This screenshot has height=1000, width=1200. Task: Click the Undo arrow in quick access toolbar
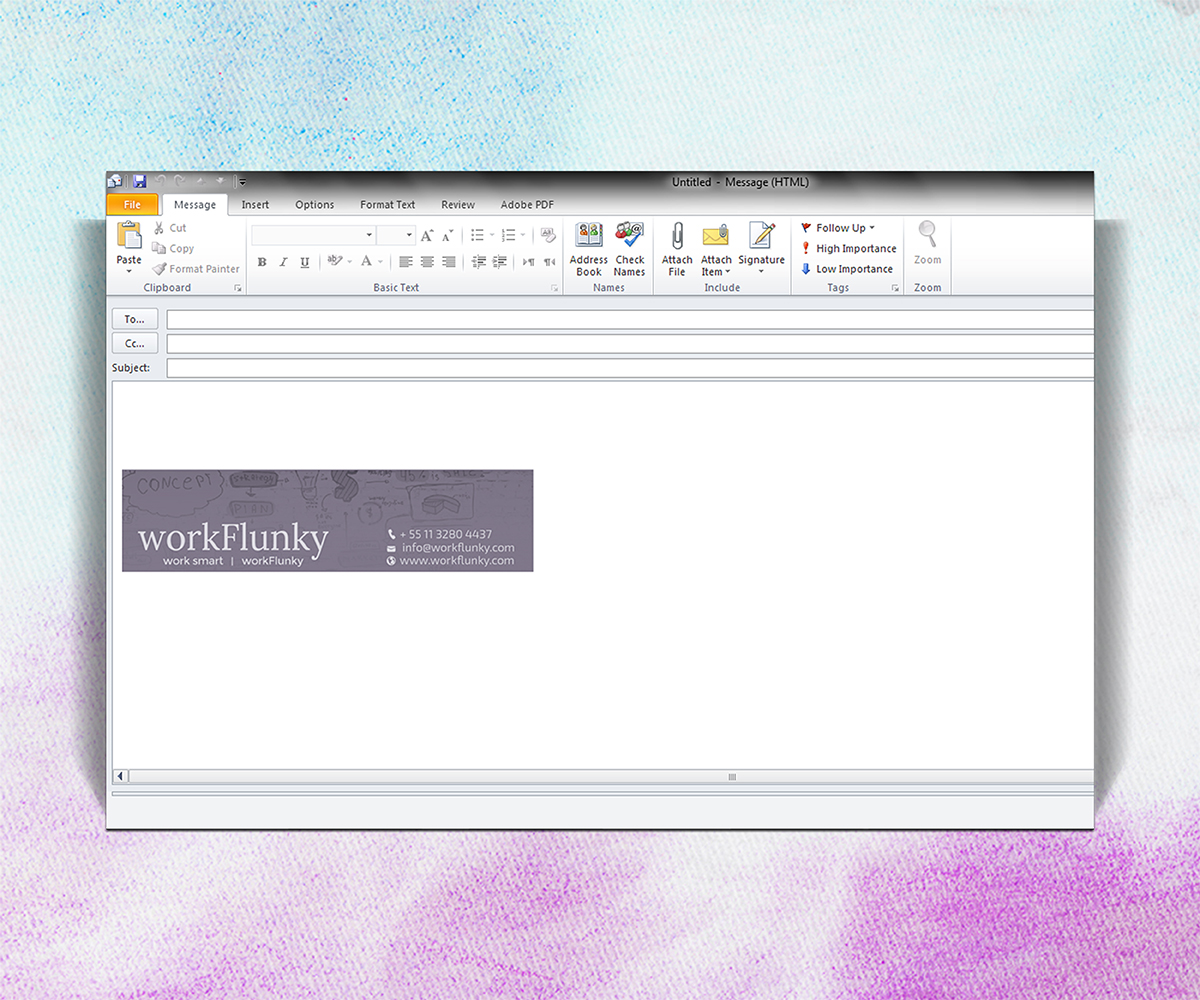(161, 181)
